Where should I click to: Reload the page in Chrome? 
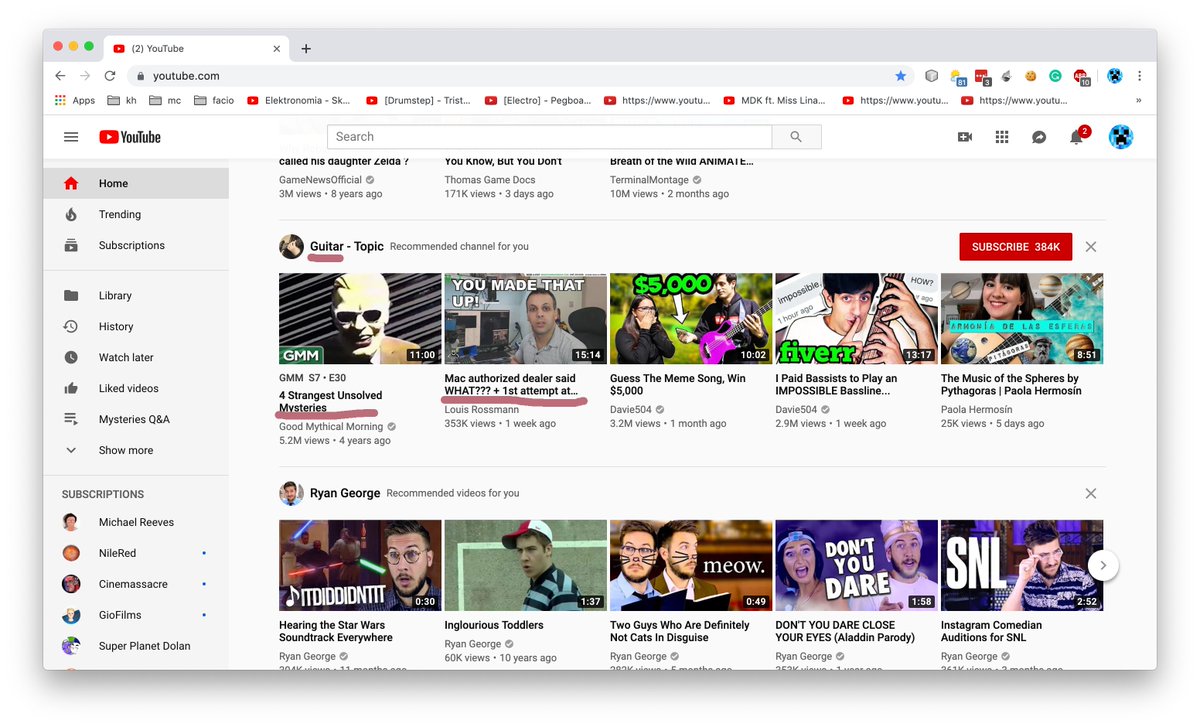[110, 76]
